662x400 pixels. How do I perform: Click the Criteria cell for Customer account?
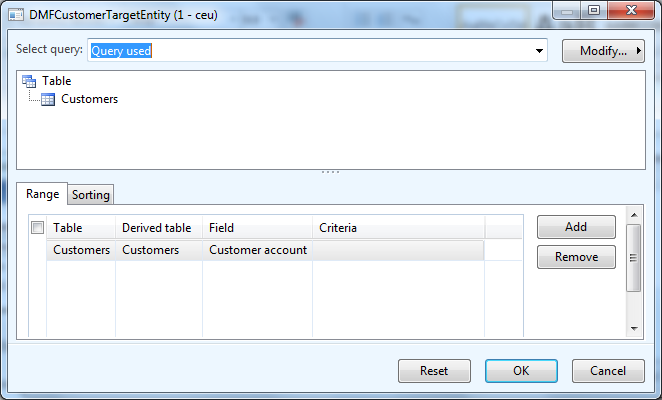coord(398,250)
